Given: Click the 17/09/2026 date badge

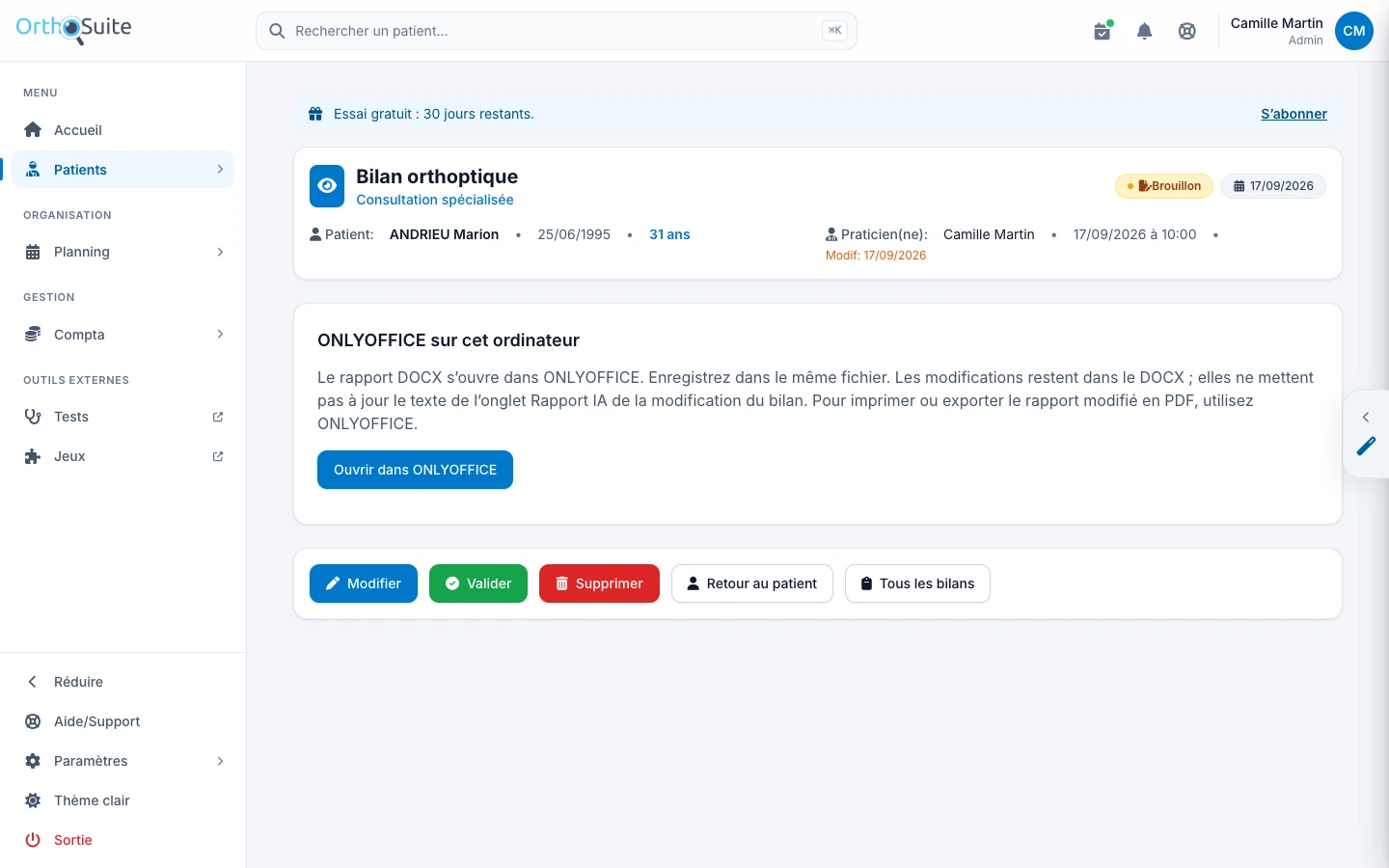Looking at the screenshot, I should (1273, 186).
